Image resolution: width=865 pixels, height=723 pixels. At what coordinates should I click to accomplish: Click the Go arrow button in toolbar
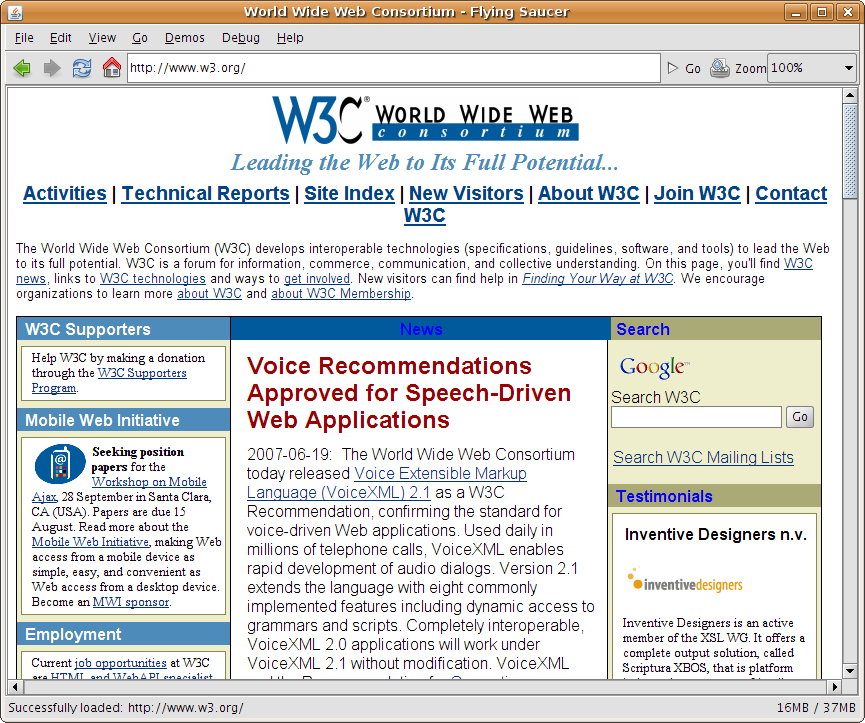tap(684, 68)
